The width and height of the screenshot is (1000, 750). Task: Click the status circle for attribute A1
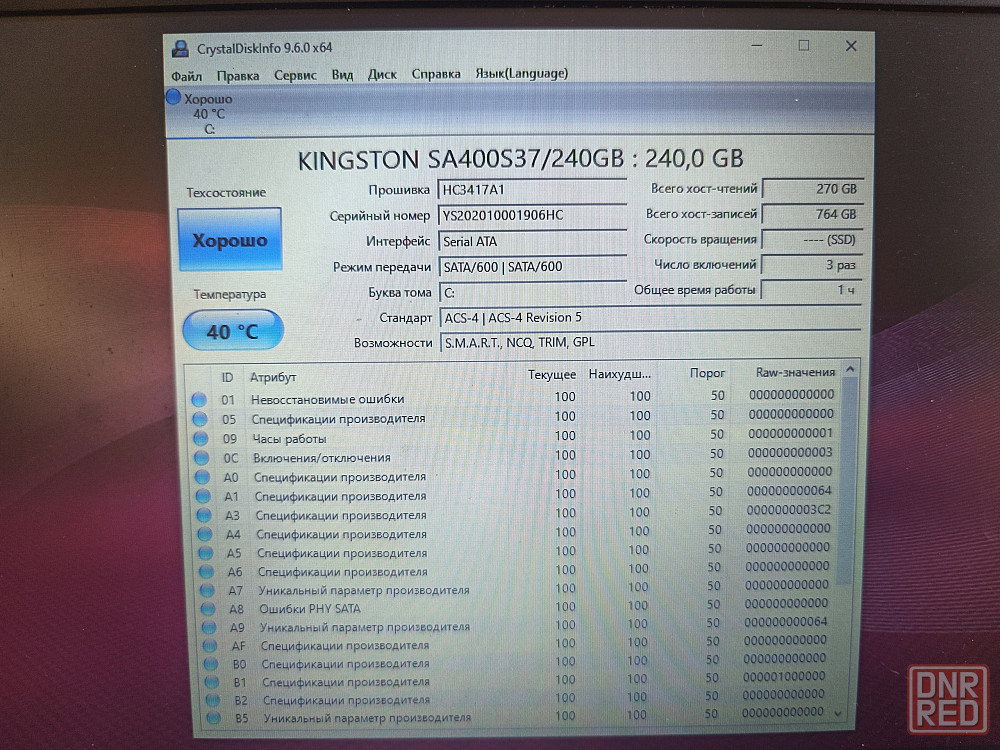click(203, 496)
